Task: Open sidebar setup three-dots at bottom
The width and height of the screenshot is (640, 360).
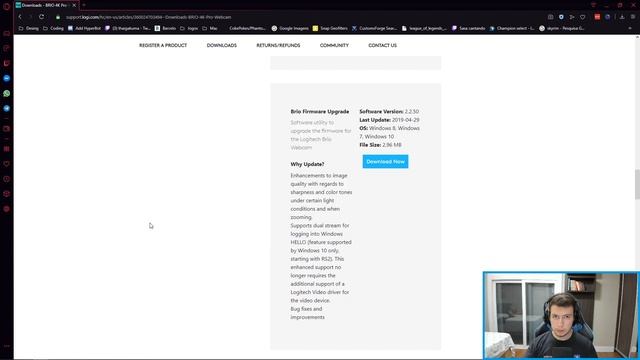Action: [7, 346]
